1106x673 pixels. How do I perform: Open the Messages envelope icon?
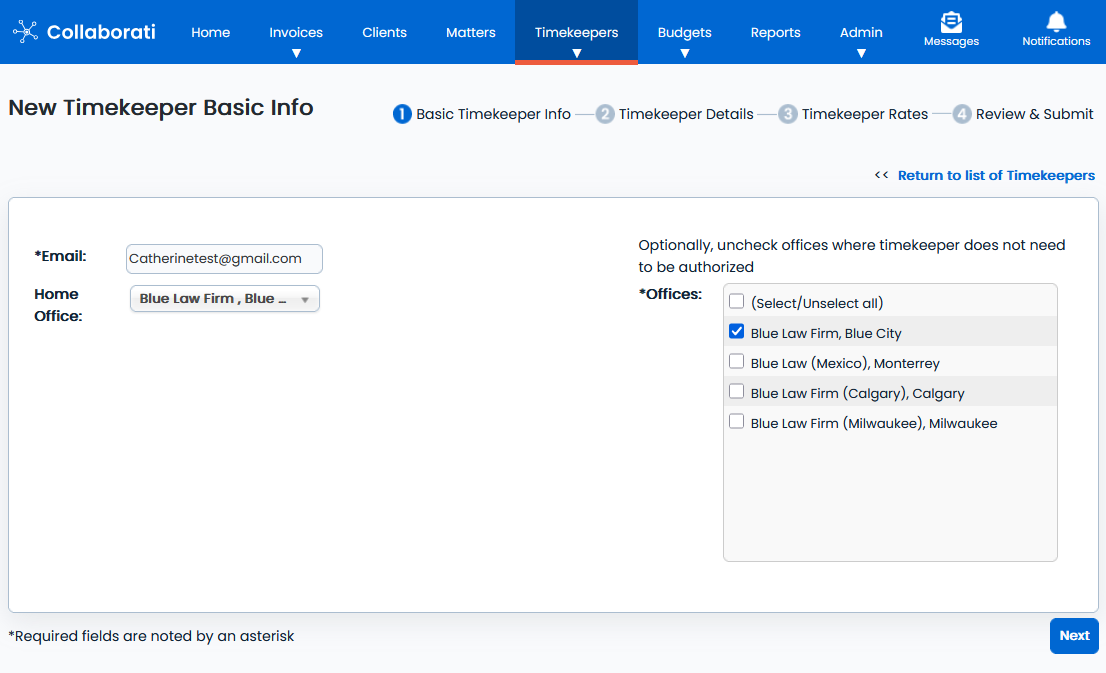point(951,22)
